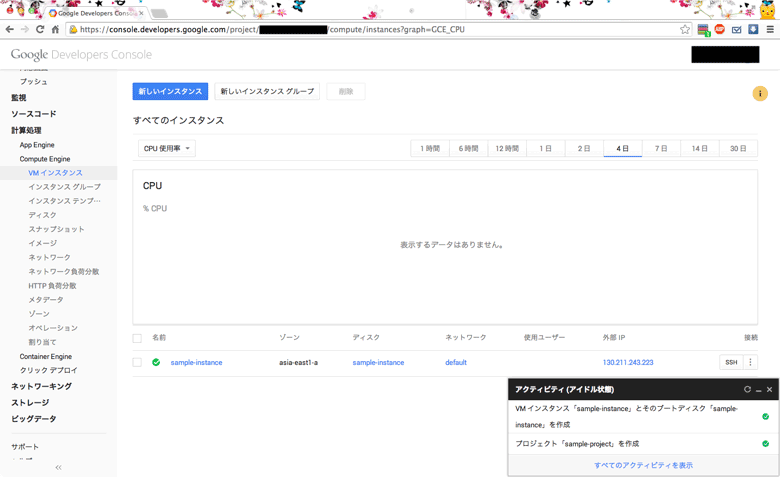Image resolution: width=780 pixels, height=477 pixels.
Task: Click the green-badged extension icon
Action: point(703,30)
